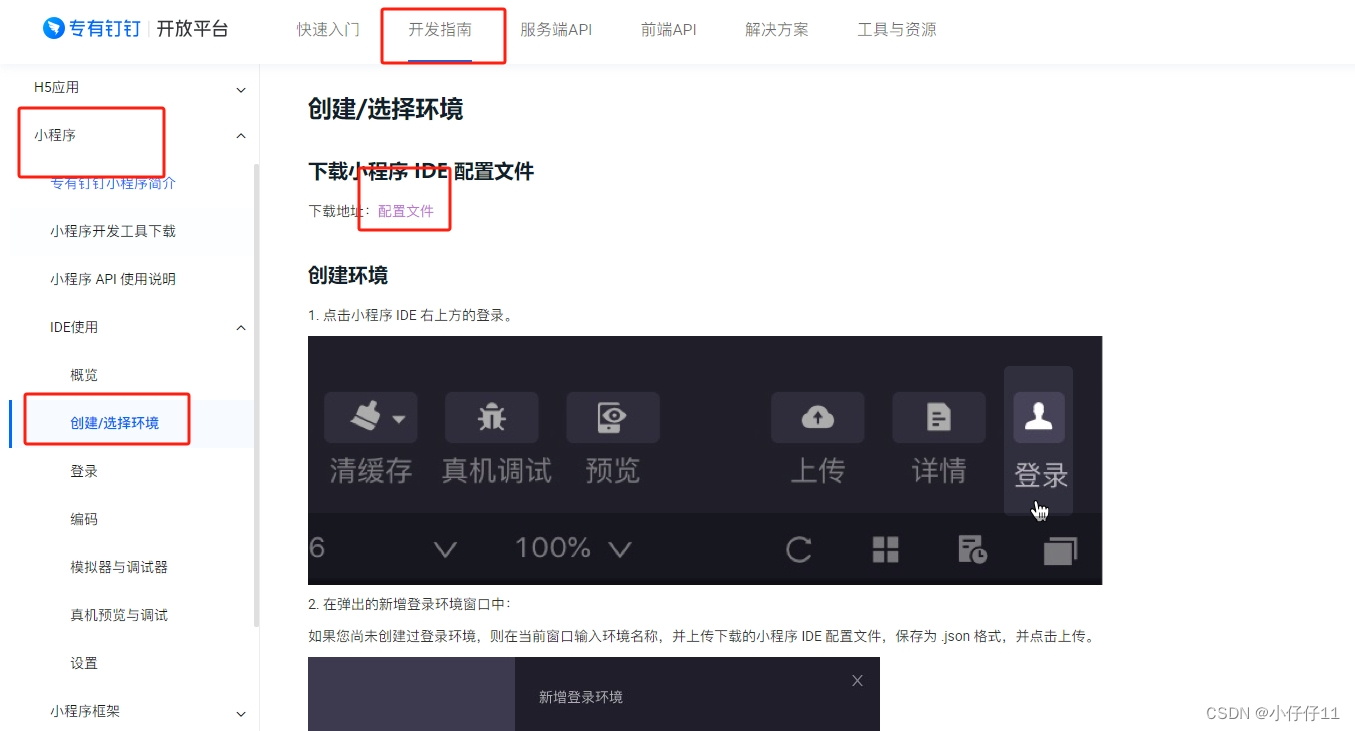The height and width of the screenshot is (731, 1355).
Task: Click the refresh arrow icon in the IDE image
Action: pyautogui.click(x=798, y=549)
